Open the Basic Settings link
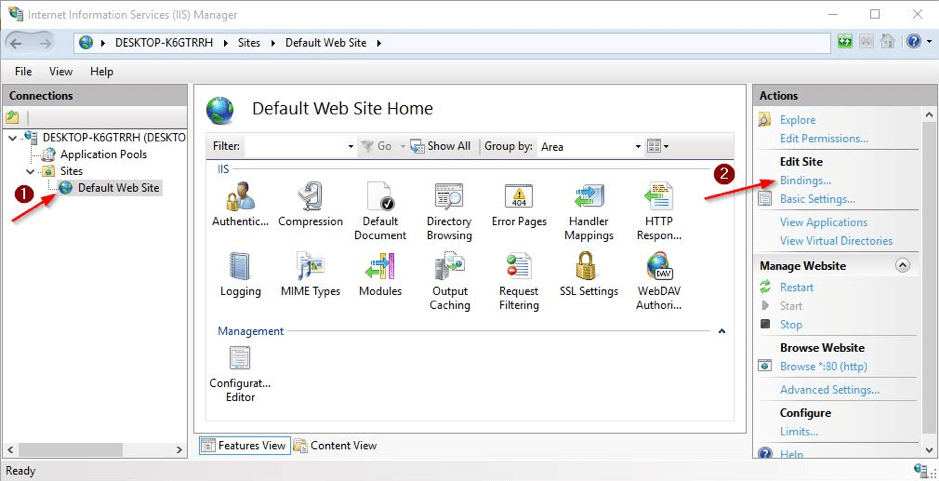The image size is (939, 481). [817, 199]
